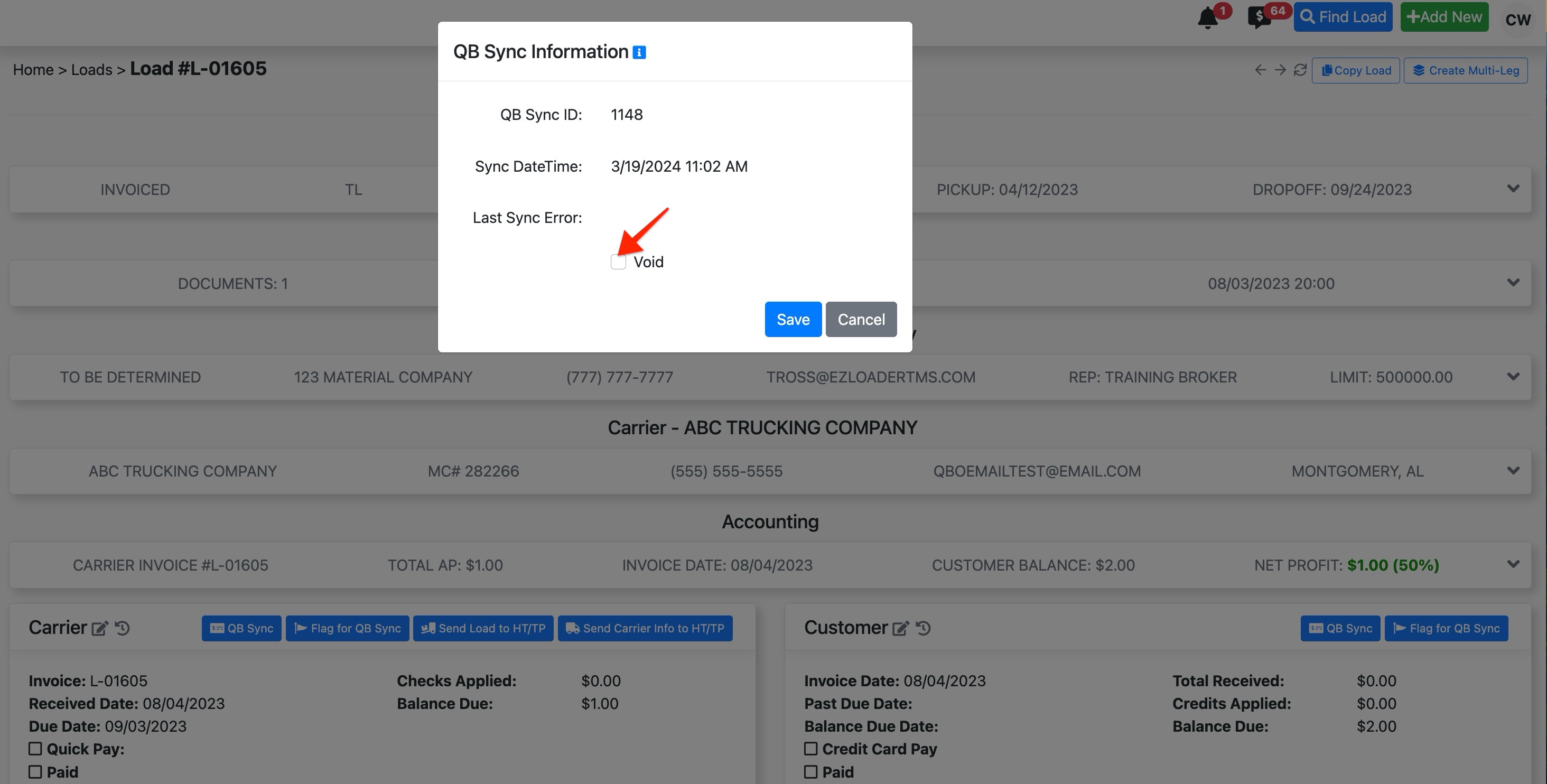Go to next load with right arrow

(1280, 70)
